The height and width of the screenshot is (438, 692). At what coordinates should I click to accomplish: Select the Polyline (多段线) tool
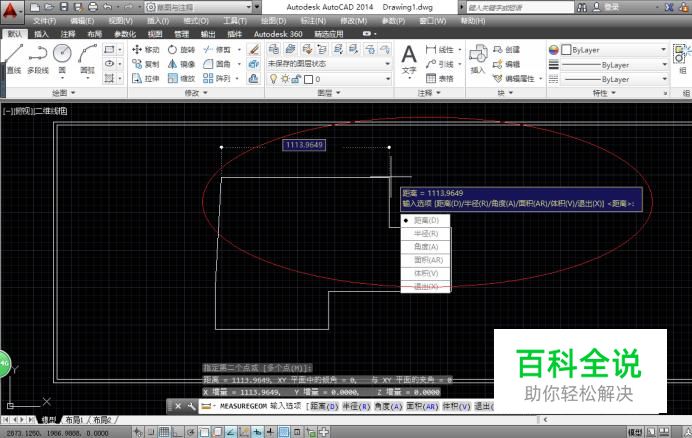[x=38, y=59]
